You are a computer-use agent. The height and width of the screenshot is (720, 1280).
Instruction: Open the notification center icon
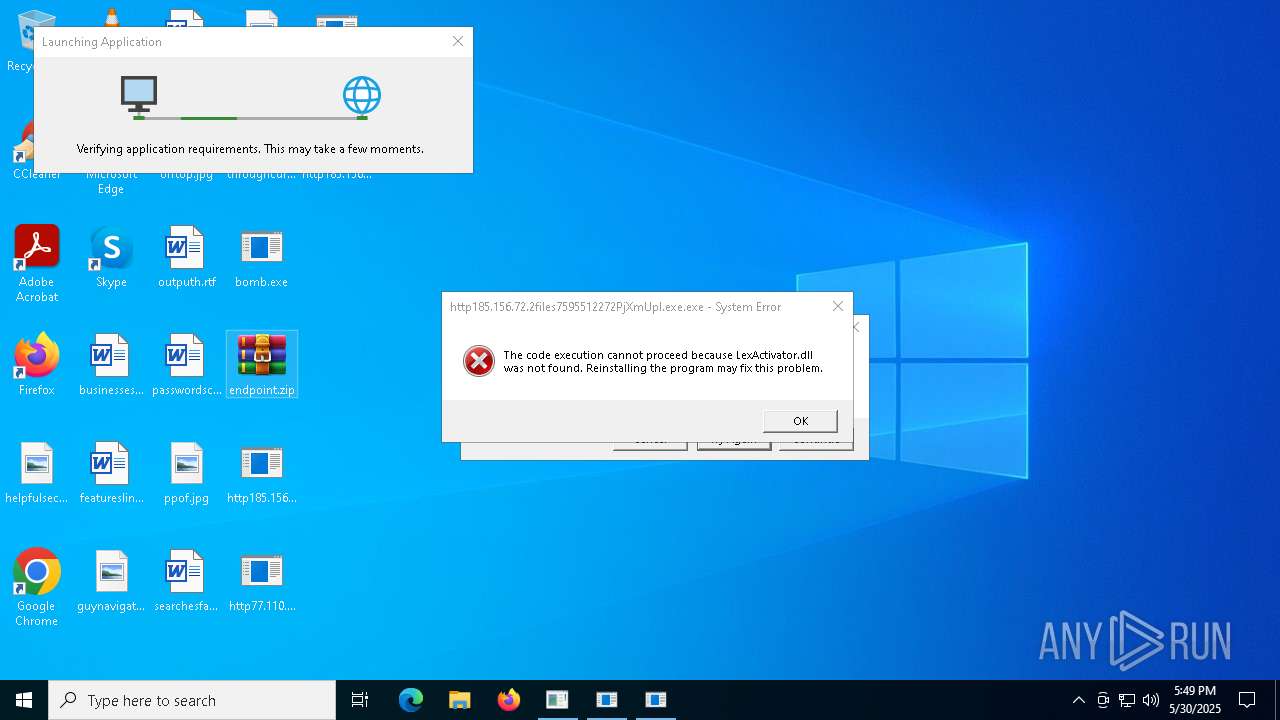coord(1247,700)
